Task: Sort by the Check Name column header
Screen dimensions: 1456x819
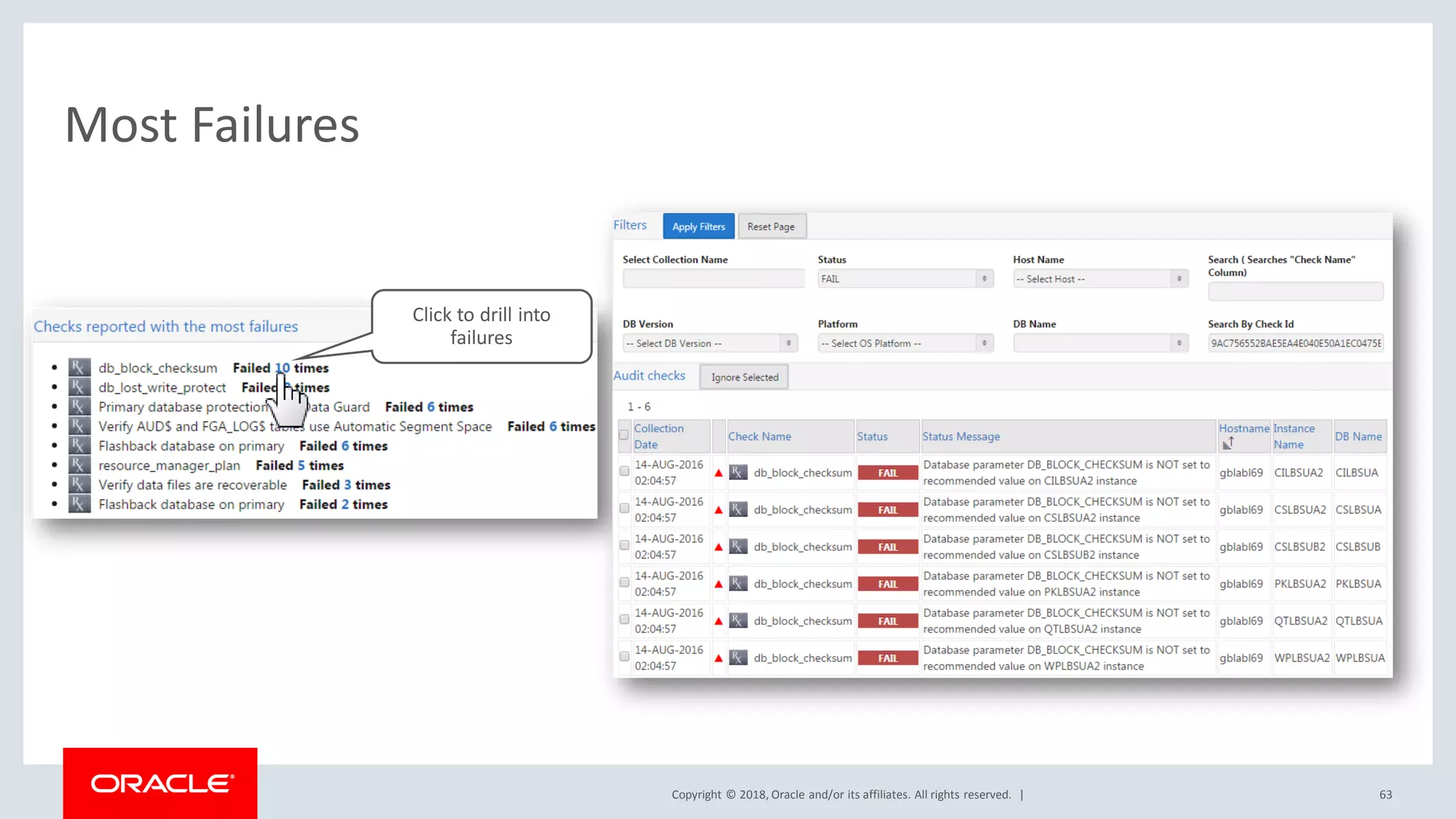Action: 759,437
